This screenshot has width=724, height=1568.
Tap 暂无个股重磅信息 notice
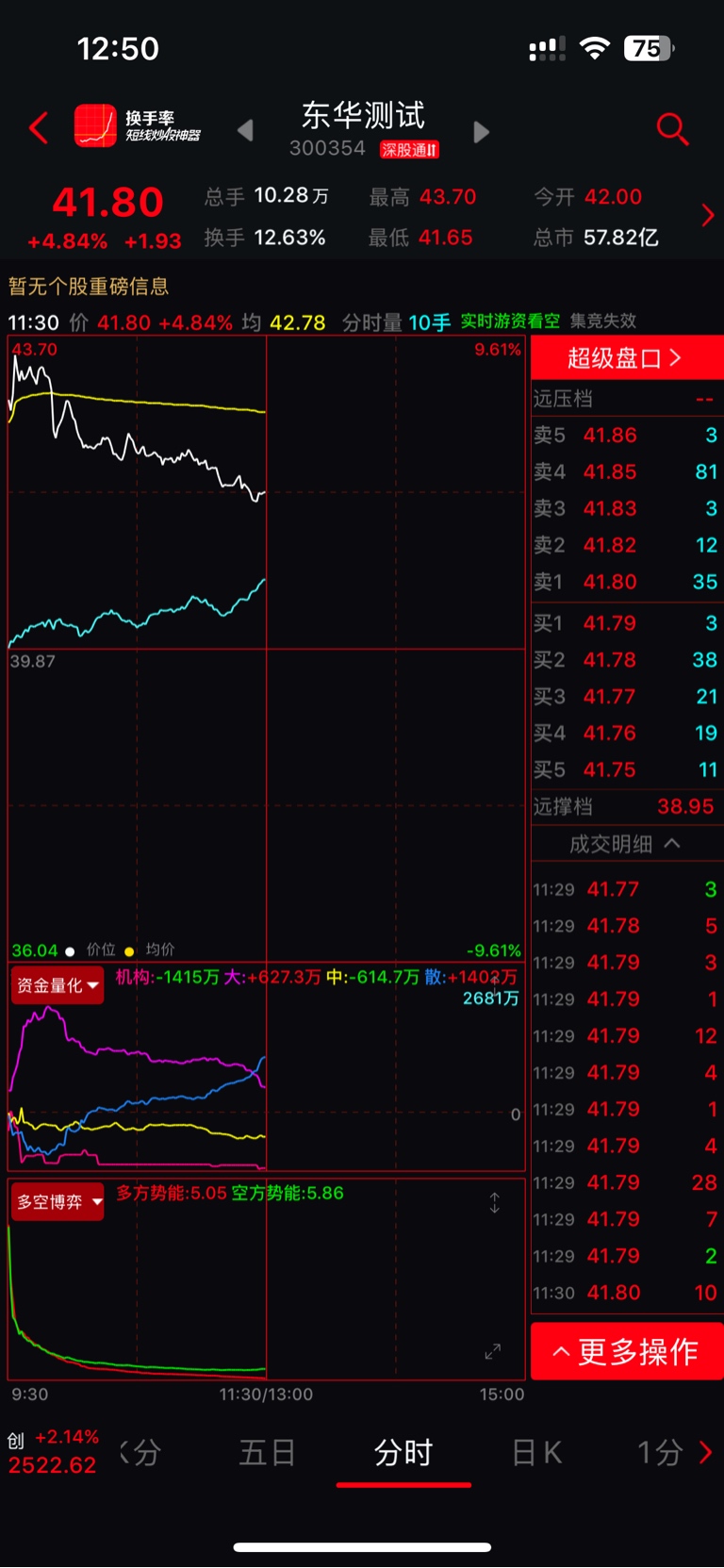tap(89, 287)
